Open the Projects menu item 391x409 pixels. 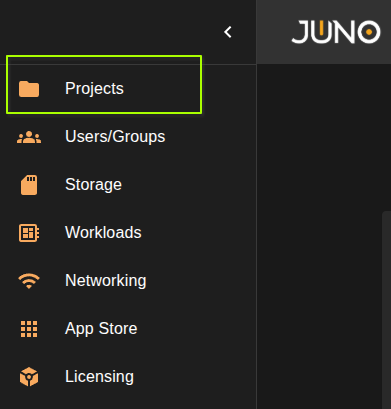pyautogui.click(x=94, y=89)
